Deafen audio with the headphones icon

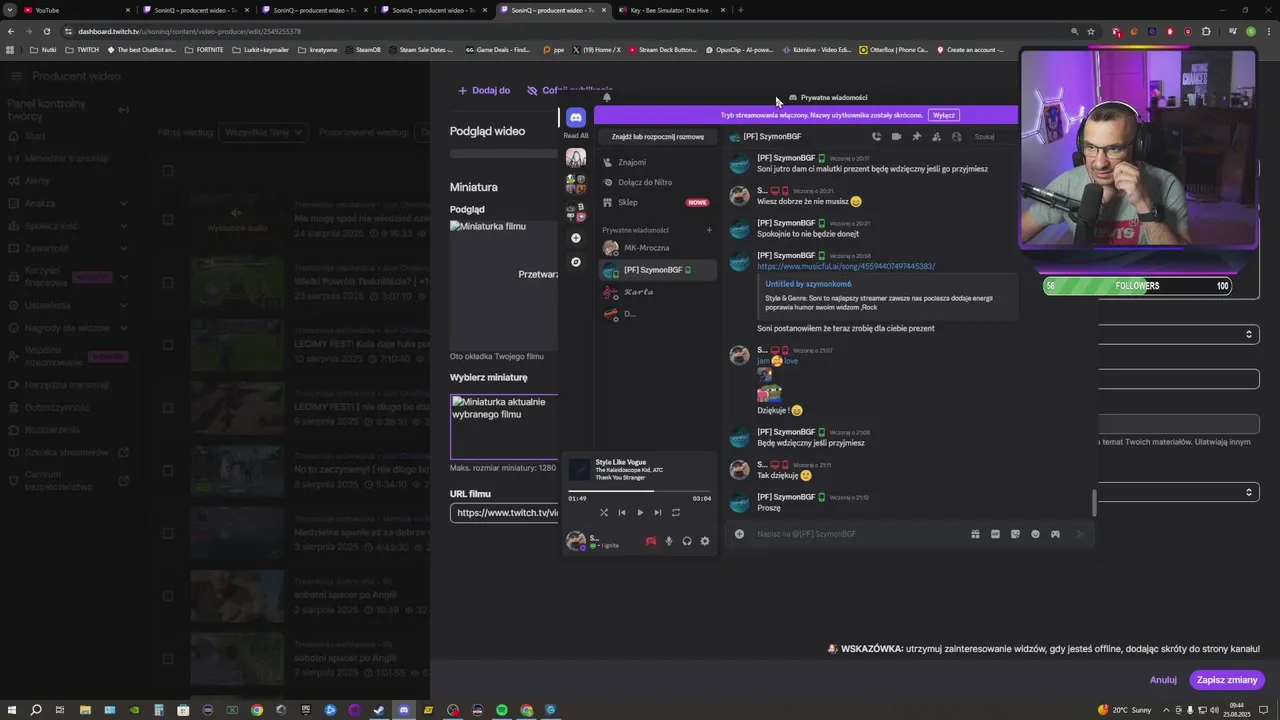pyautogui.click(x=687, y=541)
